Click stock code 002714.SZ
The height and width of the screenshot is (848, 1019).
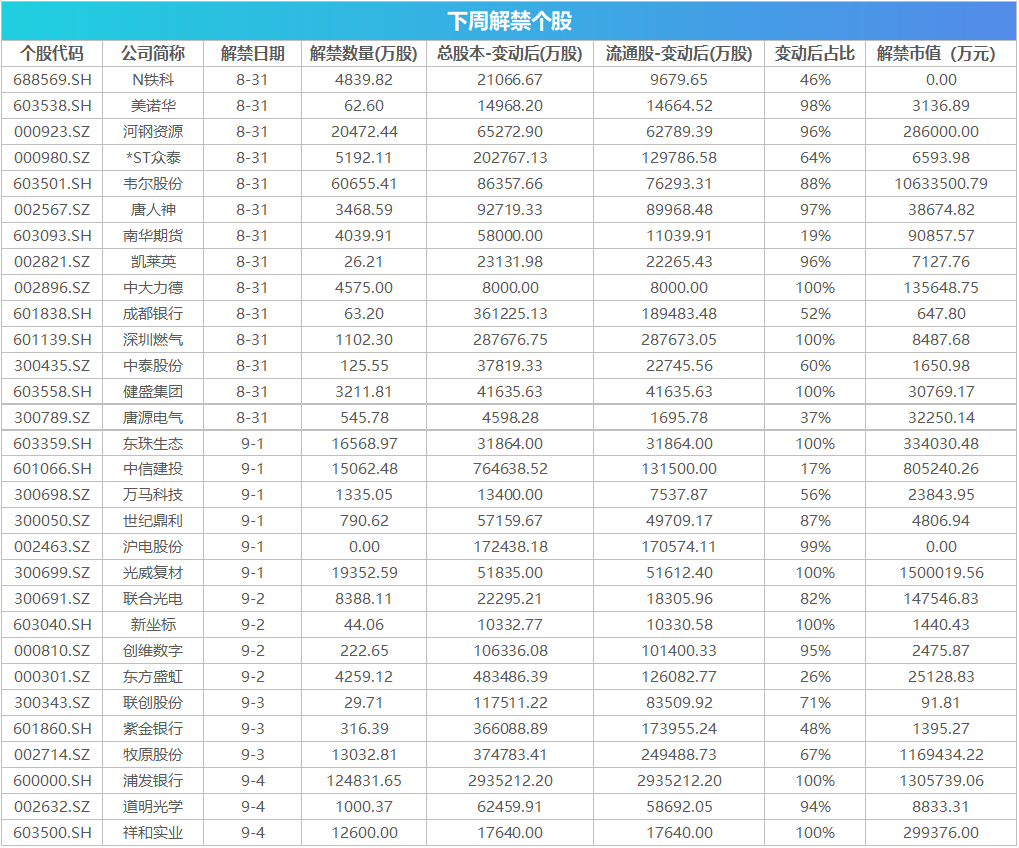coord(52,755)
